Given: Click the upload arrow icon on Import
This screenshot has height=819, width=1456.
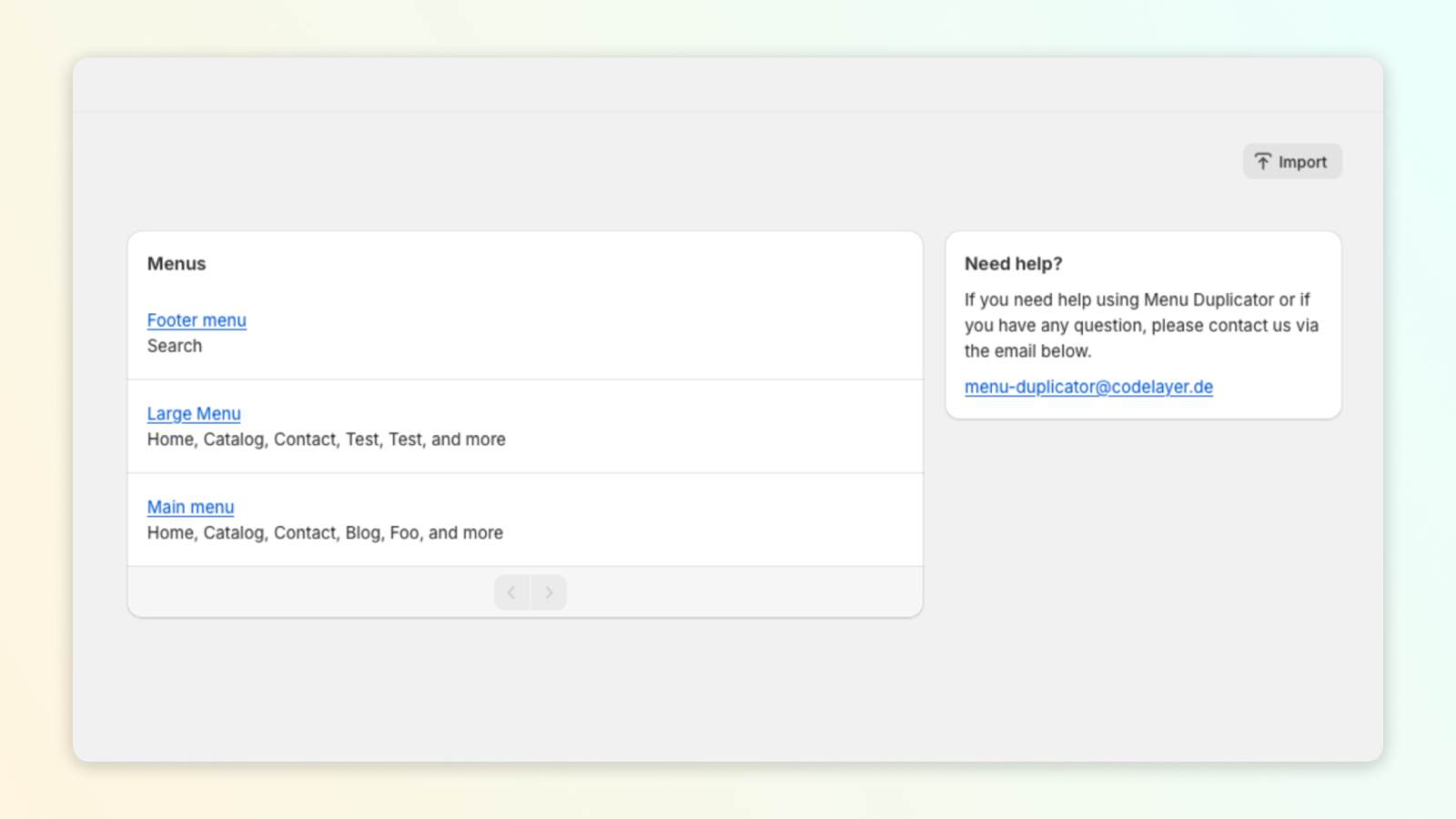Looking at the screenshot, I should 1264,161.
